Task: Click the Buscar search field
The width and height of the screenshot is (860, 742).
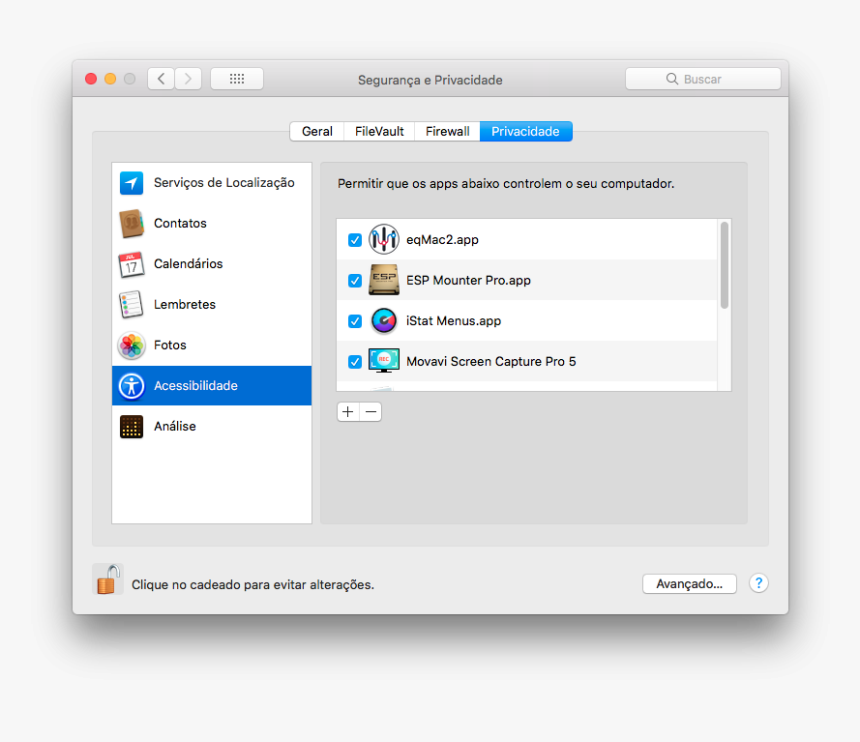Action: click(703, 79)
